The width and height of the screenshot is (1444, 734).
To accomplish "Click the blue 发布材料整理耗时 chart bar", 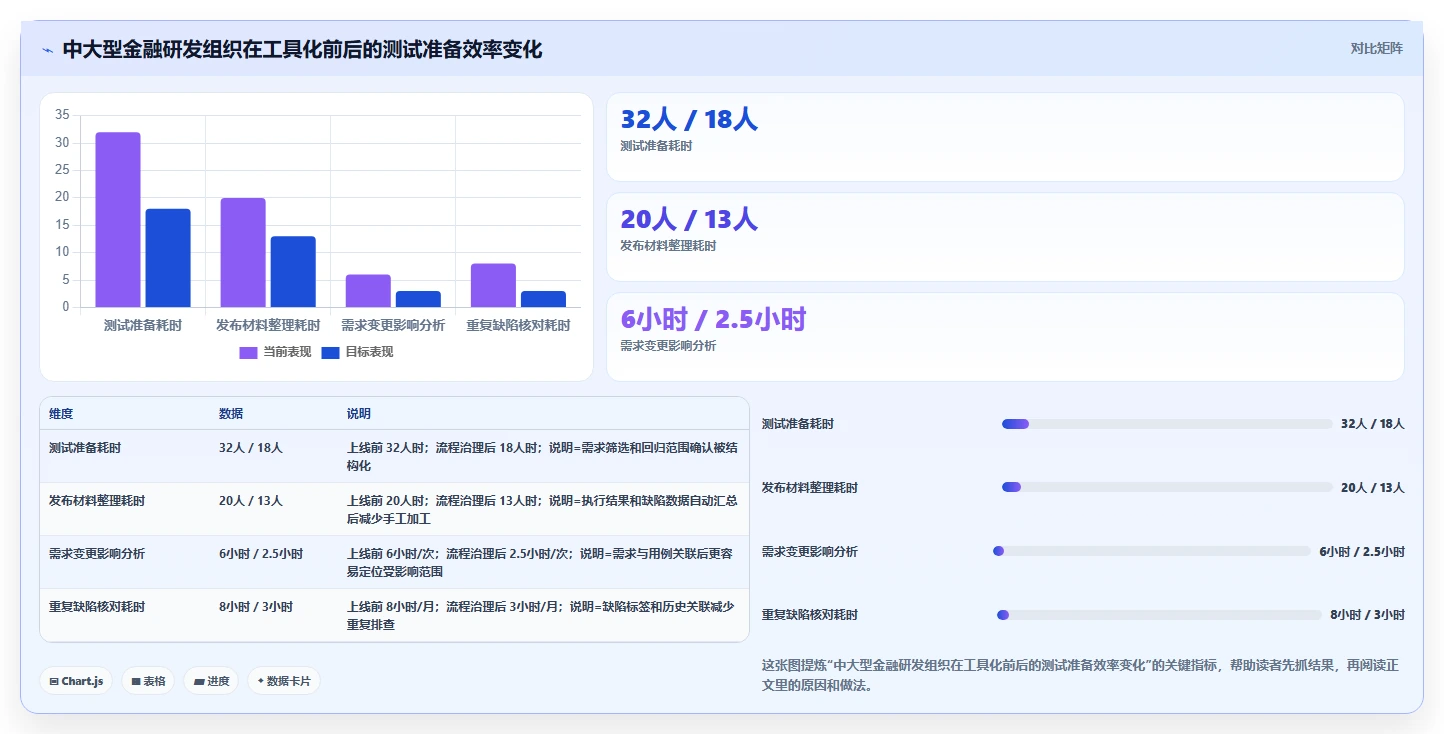I will pos(293,272).
